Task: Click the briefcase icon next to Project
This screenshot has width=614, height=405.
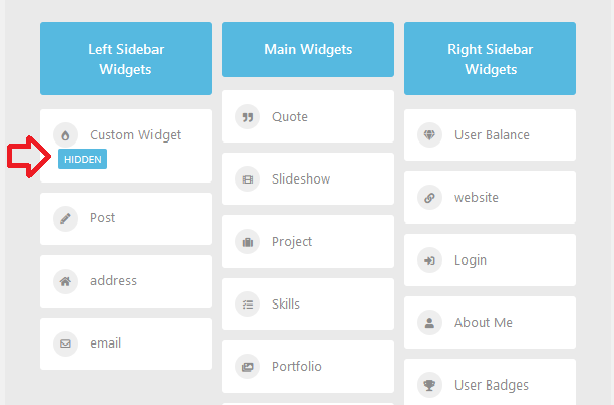Action: (x=247, y=242)
